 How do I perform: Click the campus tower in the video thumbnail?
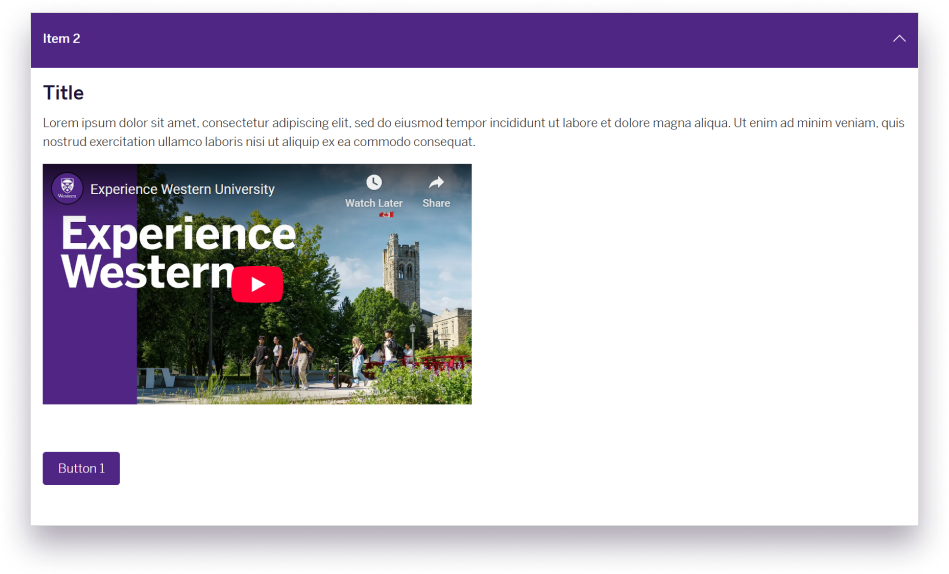tap(401, 271)
